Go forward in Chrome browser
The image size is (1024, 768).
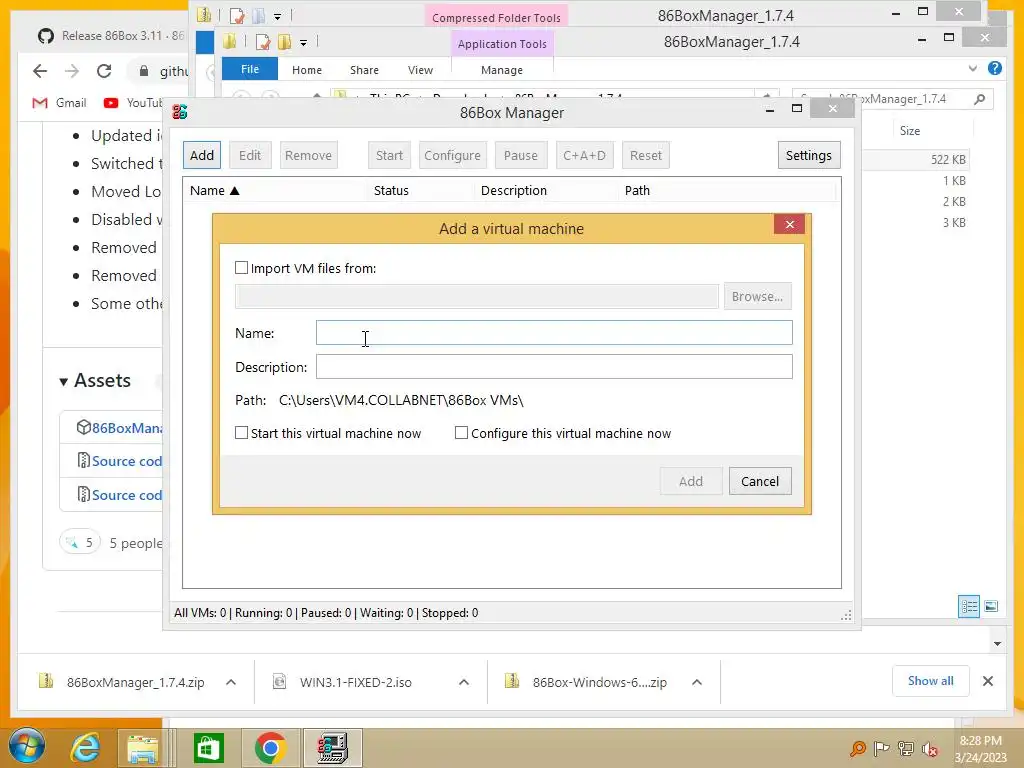click(x=72, y=71)
